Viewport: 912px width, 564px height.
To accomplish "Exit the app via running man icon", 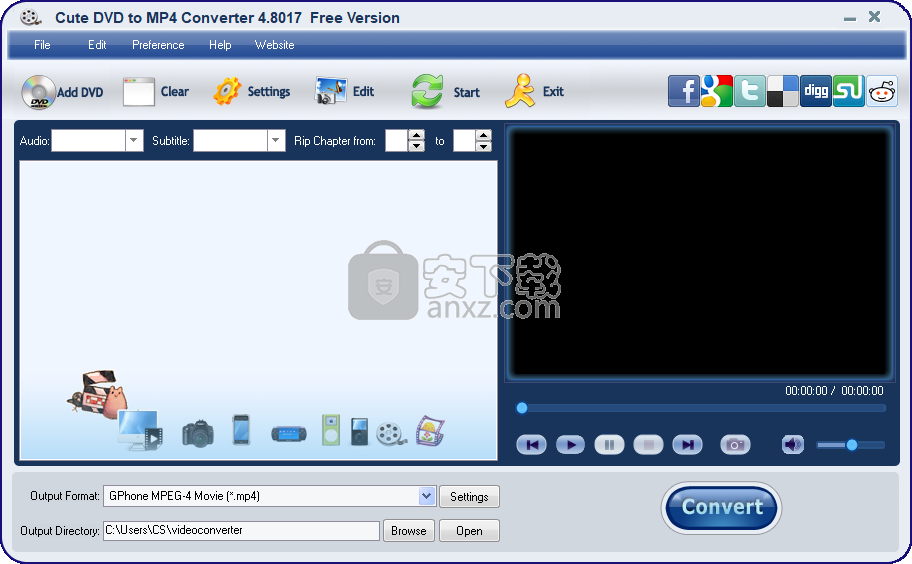I will pyautogui.click(x=519, y=91).
